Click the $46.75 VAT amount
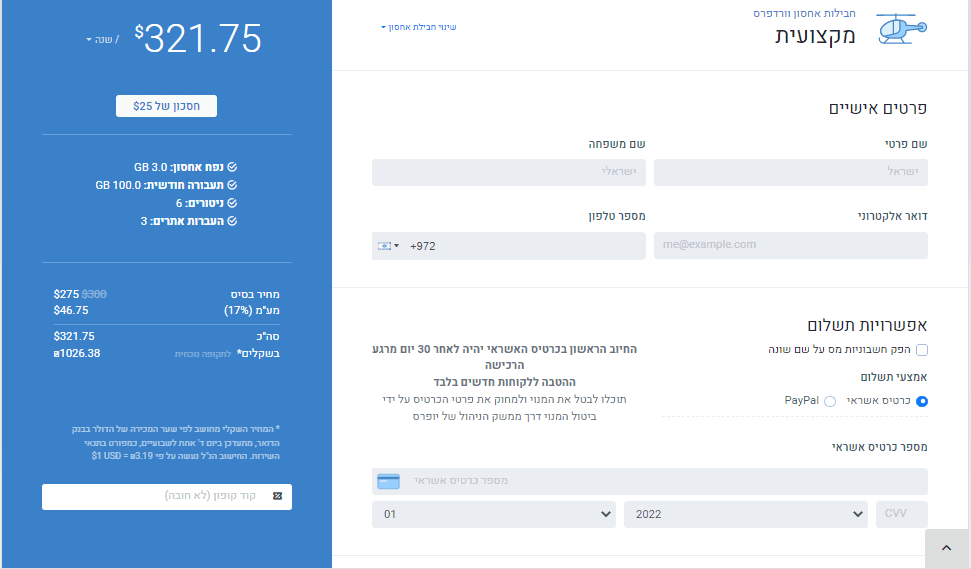The width and height of the screenshot is (971, 569). [x=71, y=310]
